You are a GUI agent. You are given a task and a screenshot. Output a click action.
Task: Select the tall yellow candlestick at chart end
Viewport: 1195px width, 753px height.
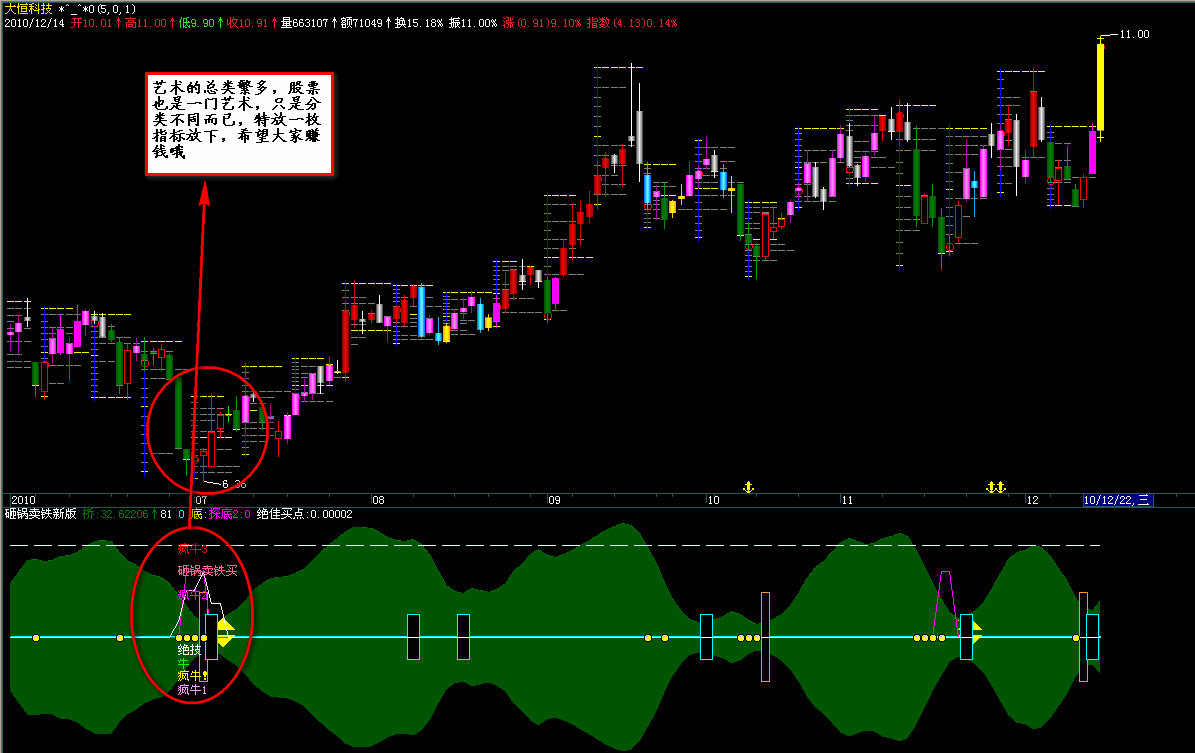1100,87
